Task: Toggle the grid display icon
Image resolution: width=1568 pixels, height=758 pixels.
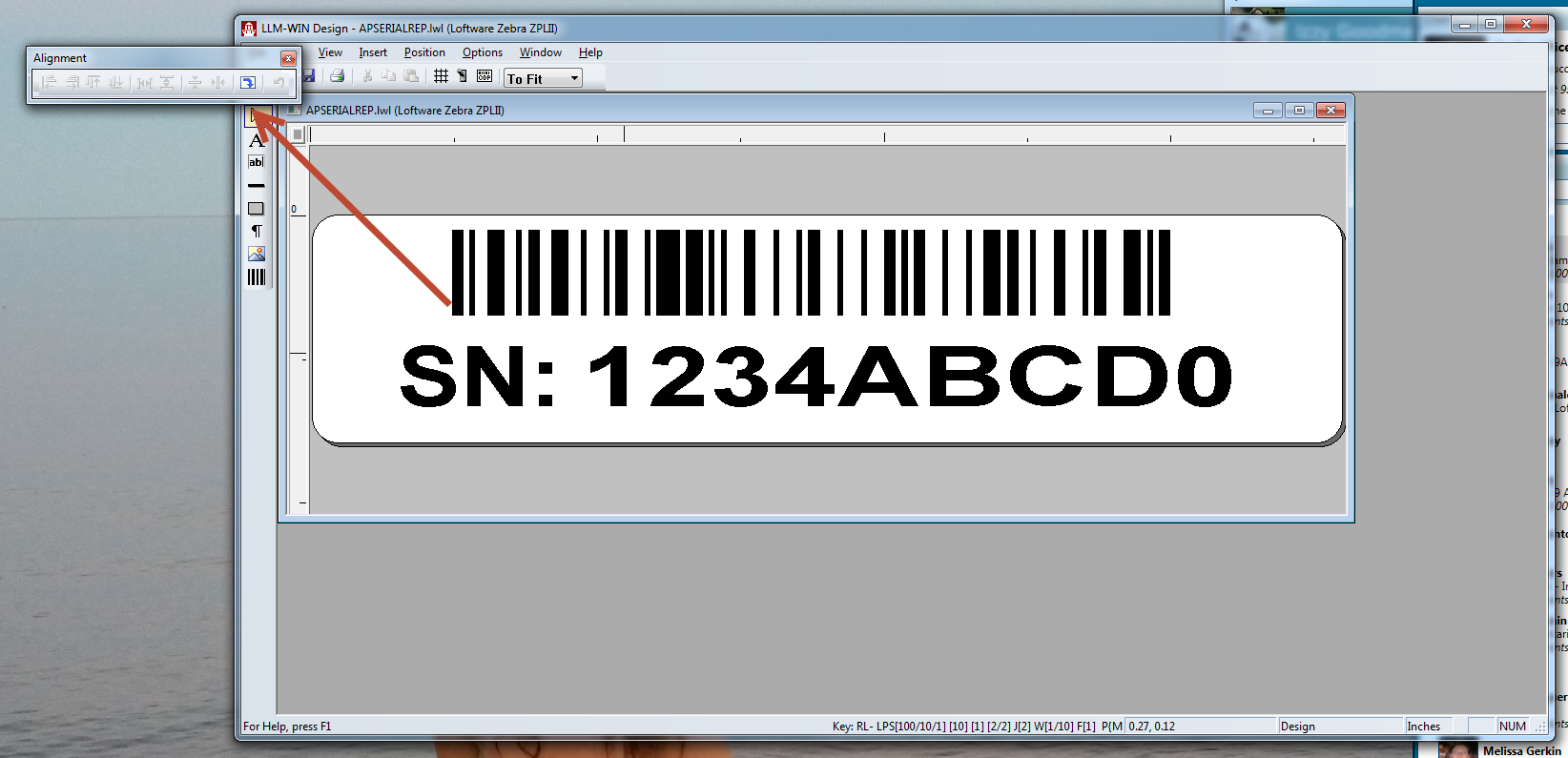Action: pyautogui.click(x=441, y=76)
